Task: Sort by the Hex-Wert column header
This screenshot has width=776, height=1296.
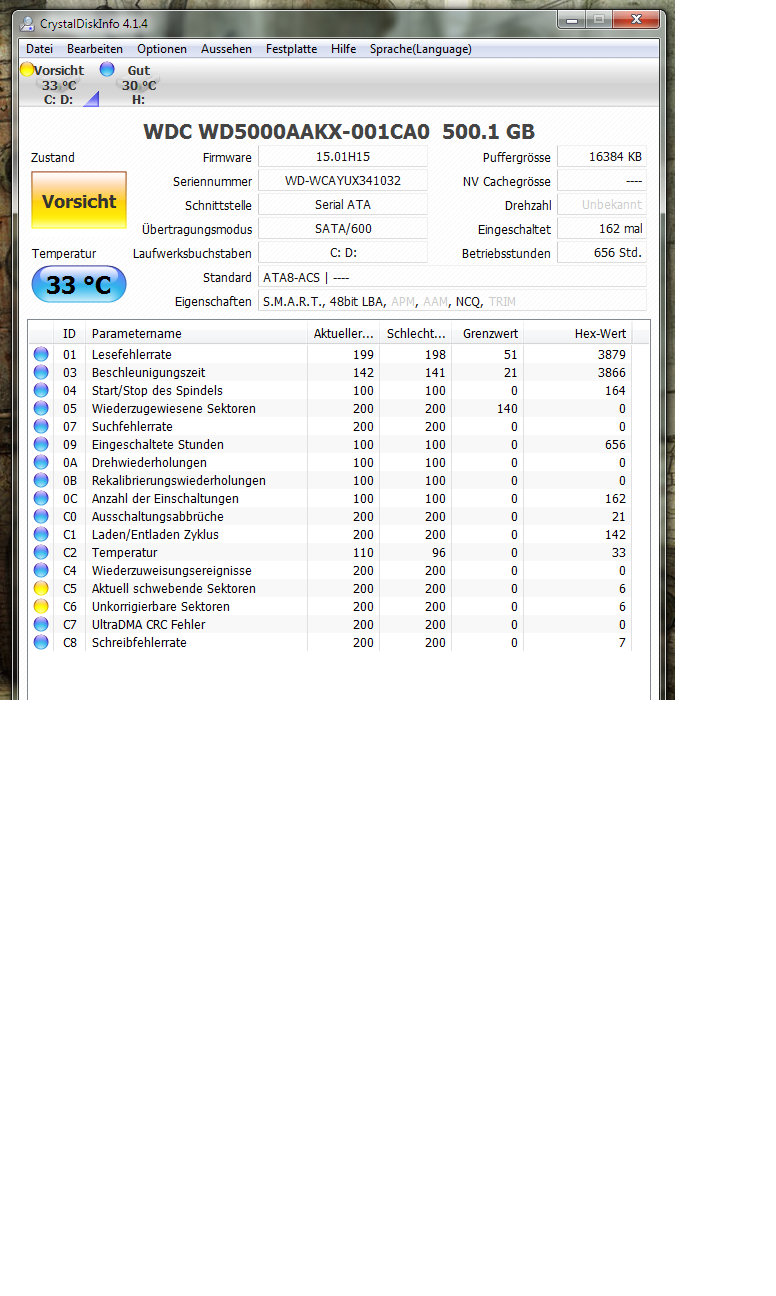Action: (x=577, y=334)
